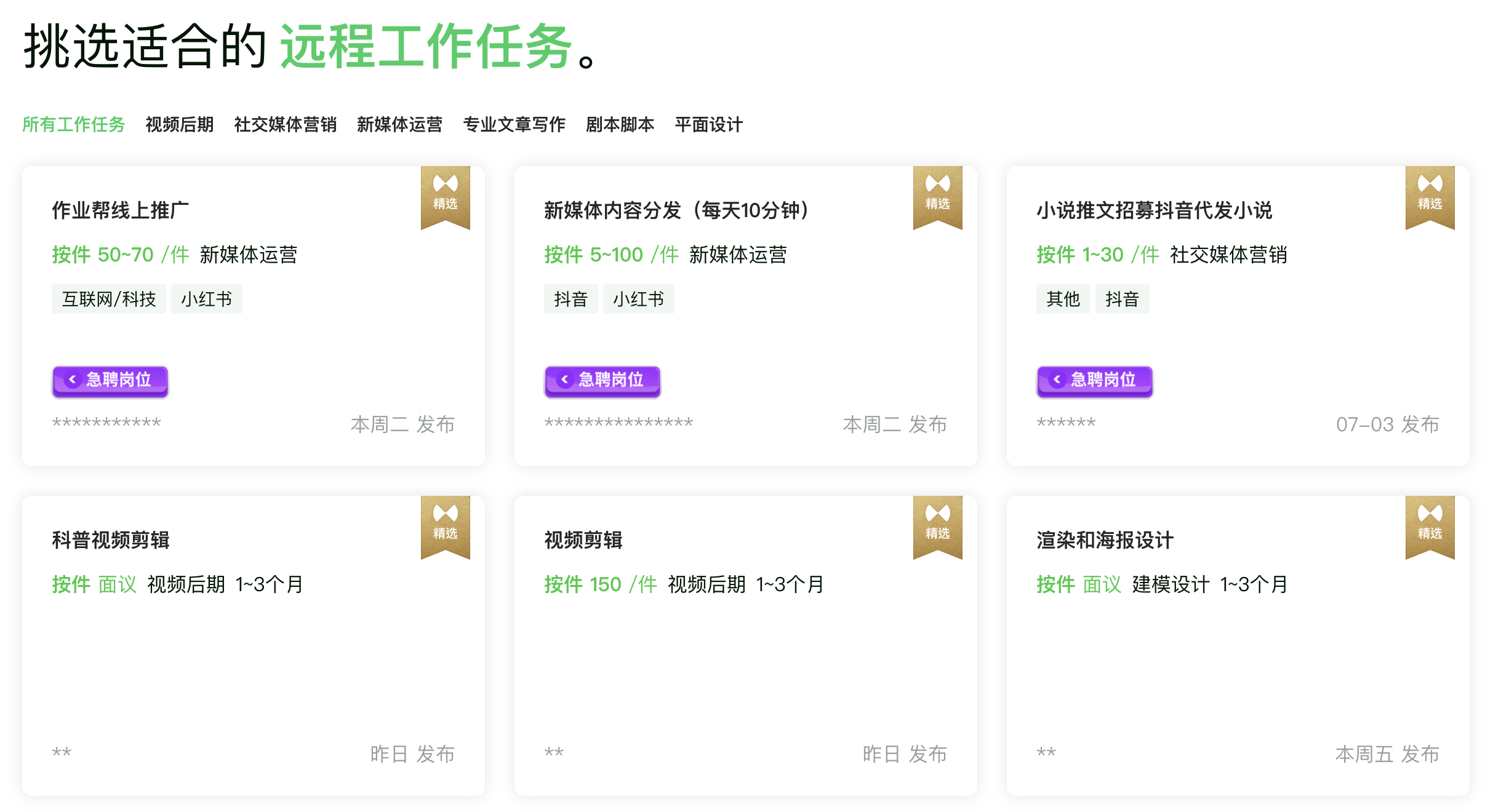Image resolution: width=1493 pixels, height=812 pixels.
Task: Click the 精选 ribbon badge on 作业帮线上推广 card
Action: 445,197
